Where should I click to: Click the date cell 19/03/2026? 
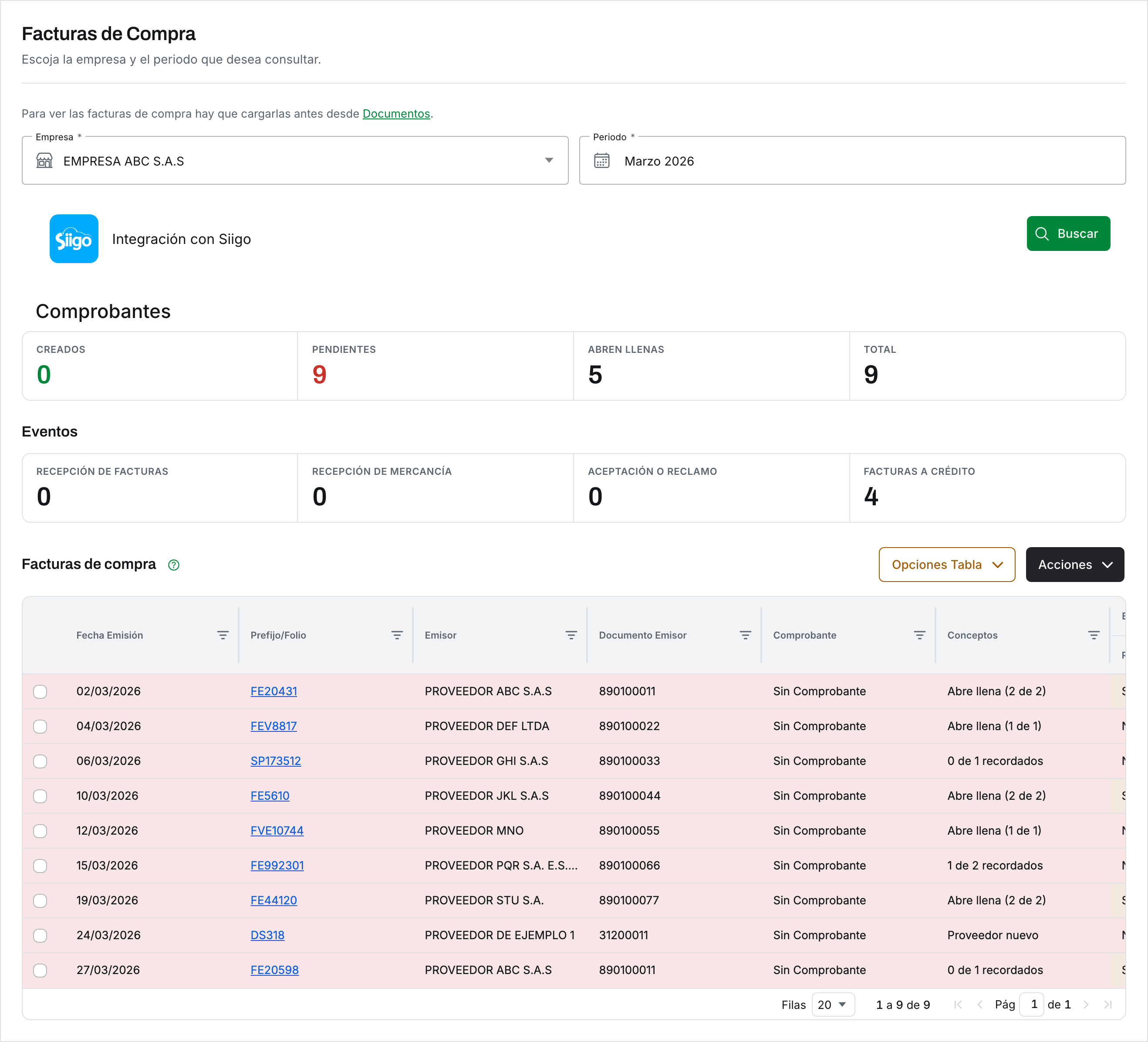107,900
